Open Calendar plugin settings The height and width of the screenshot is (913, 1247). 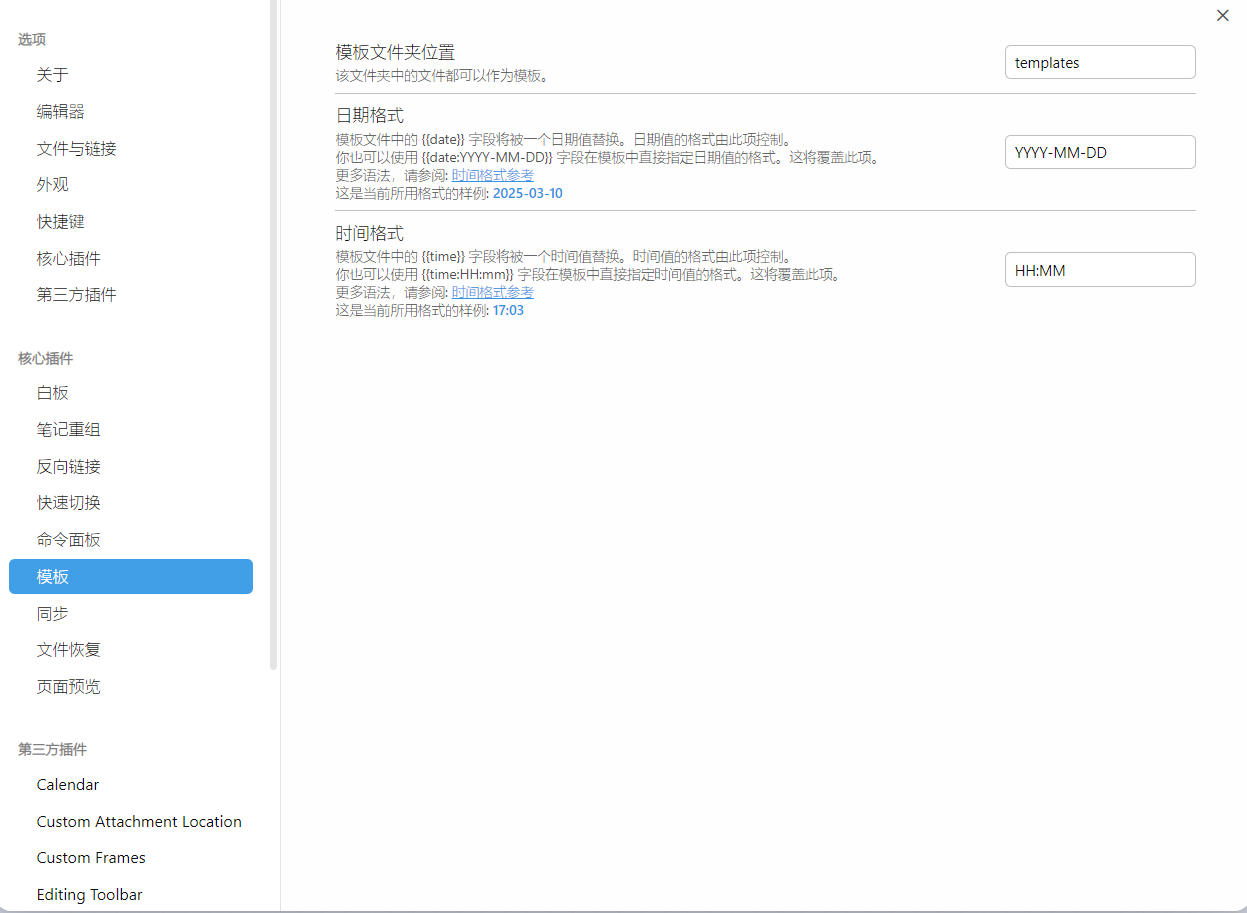(x=68, y=785)
